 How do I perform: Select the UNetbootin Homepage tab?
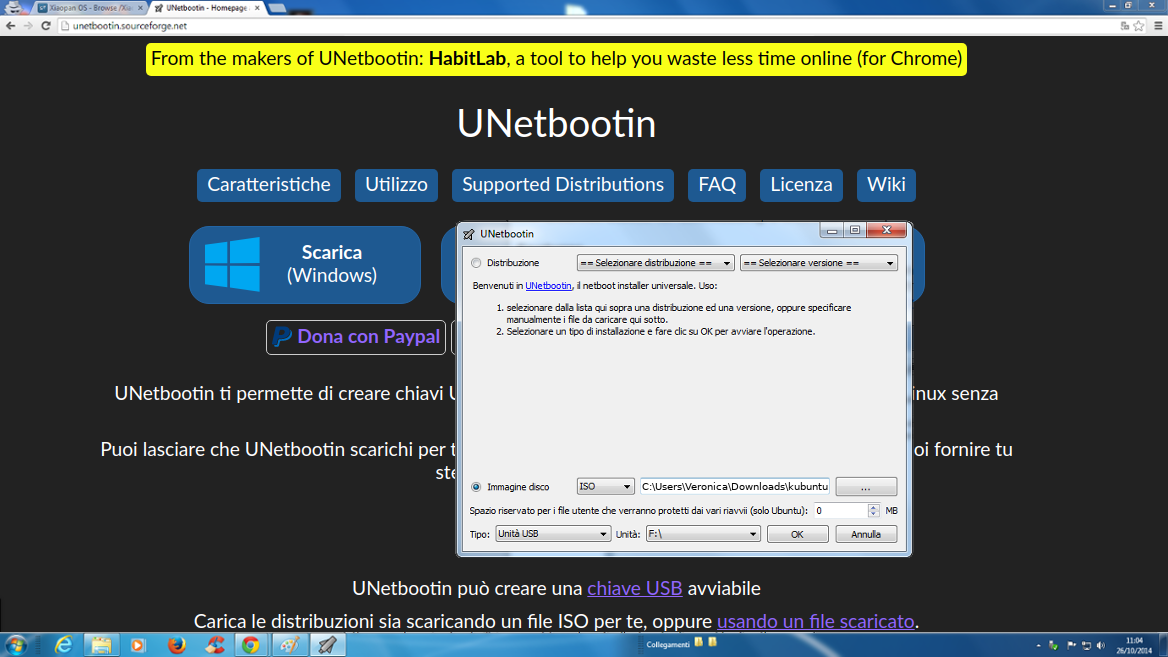206,8
